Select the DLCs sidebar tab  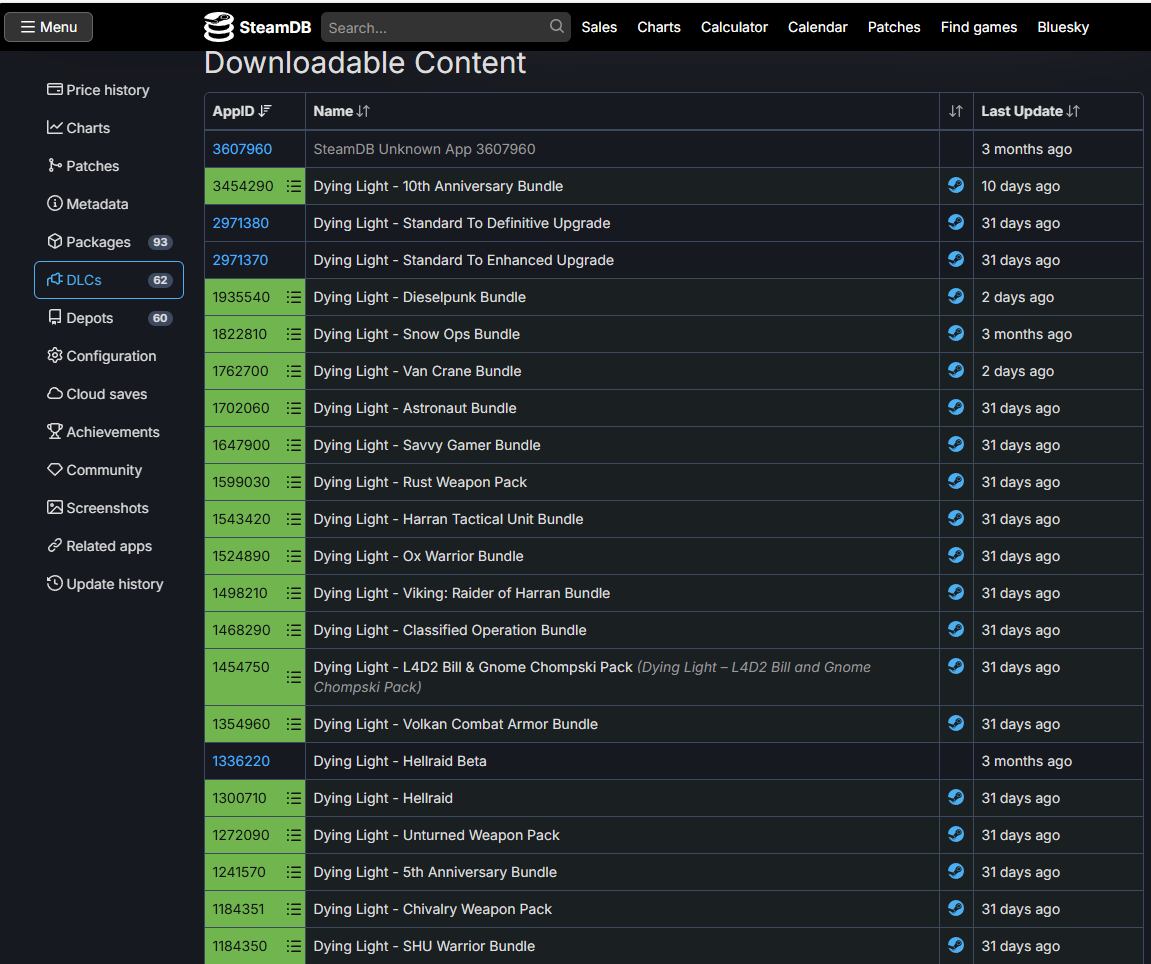(109, 280)
